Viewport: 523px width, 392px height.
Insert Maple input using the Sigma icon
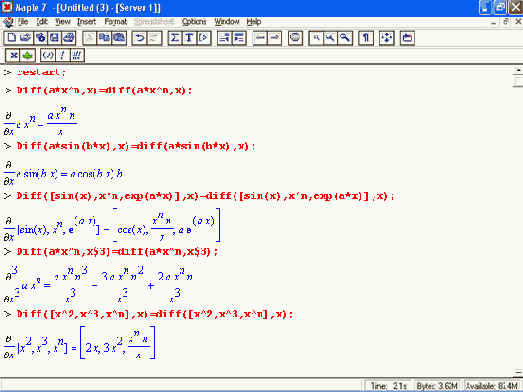click(x=175, y=38)
